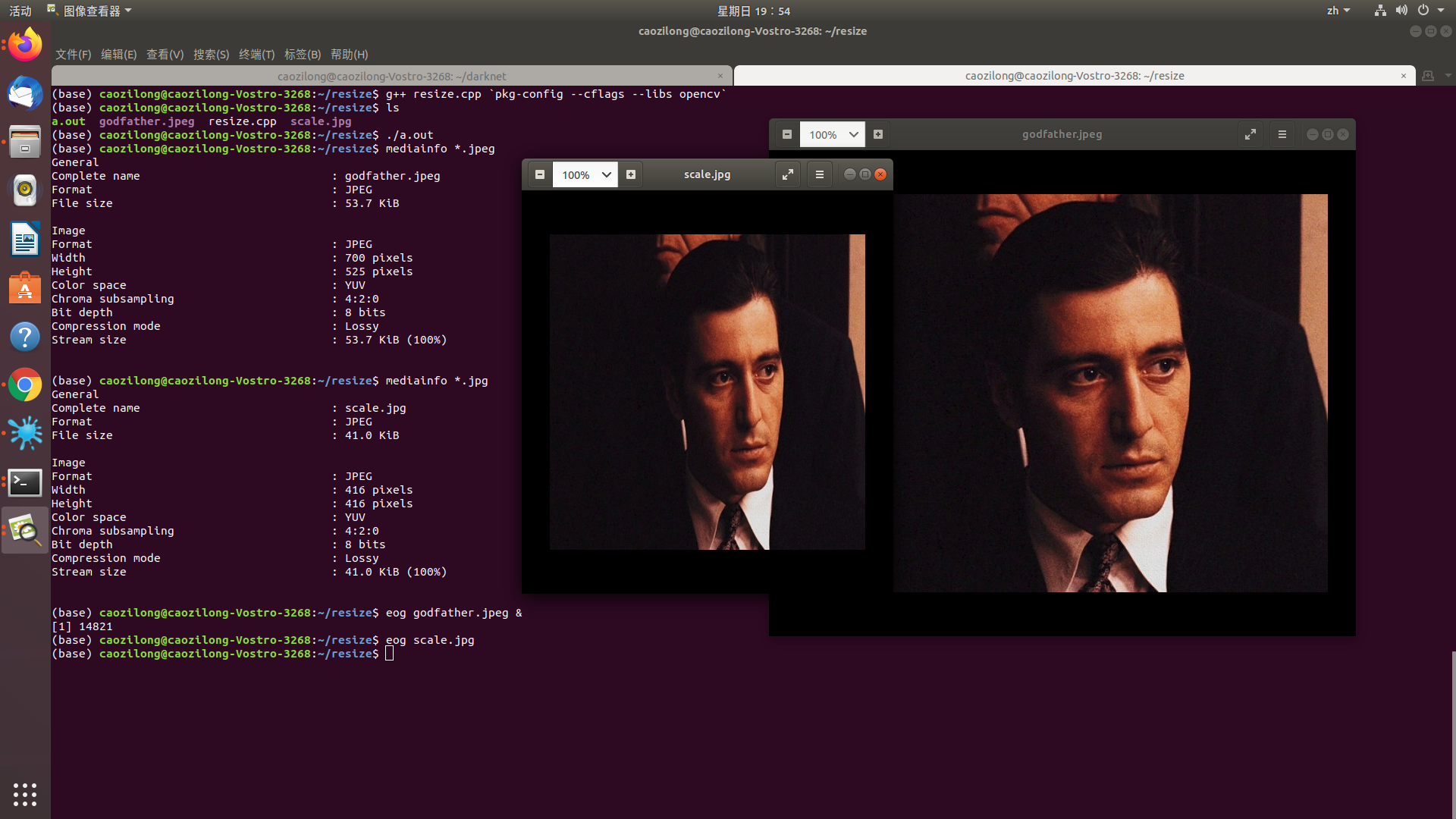Zoom out in the scale.jpg viewer

tap(540, 174)
